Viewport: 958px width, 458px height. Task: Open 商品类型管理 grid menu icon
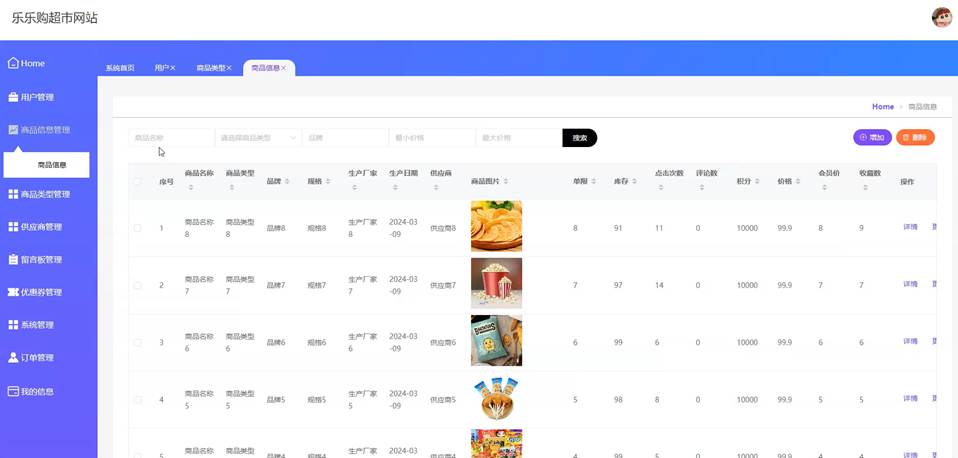pos(13,194)
